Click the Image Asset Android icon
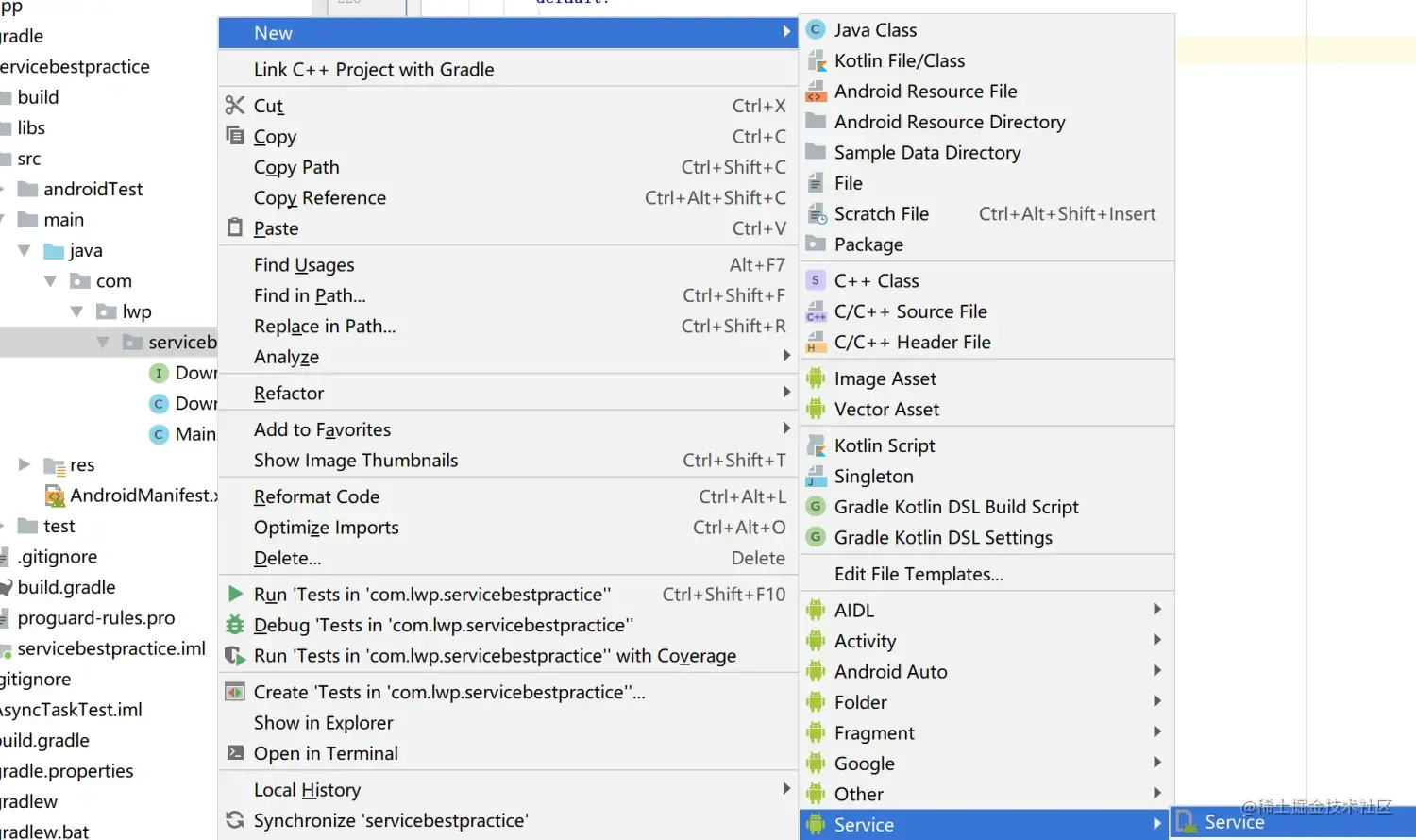The image size is (1416, 840). (816, 378)
